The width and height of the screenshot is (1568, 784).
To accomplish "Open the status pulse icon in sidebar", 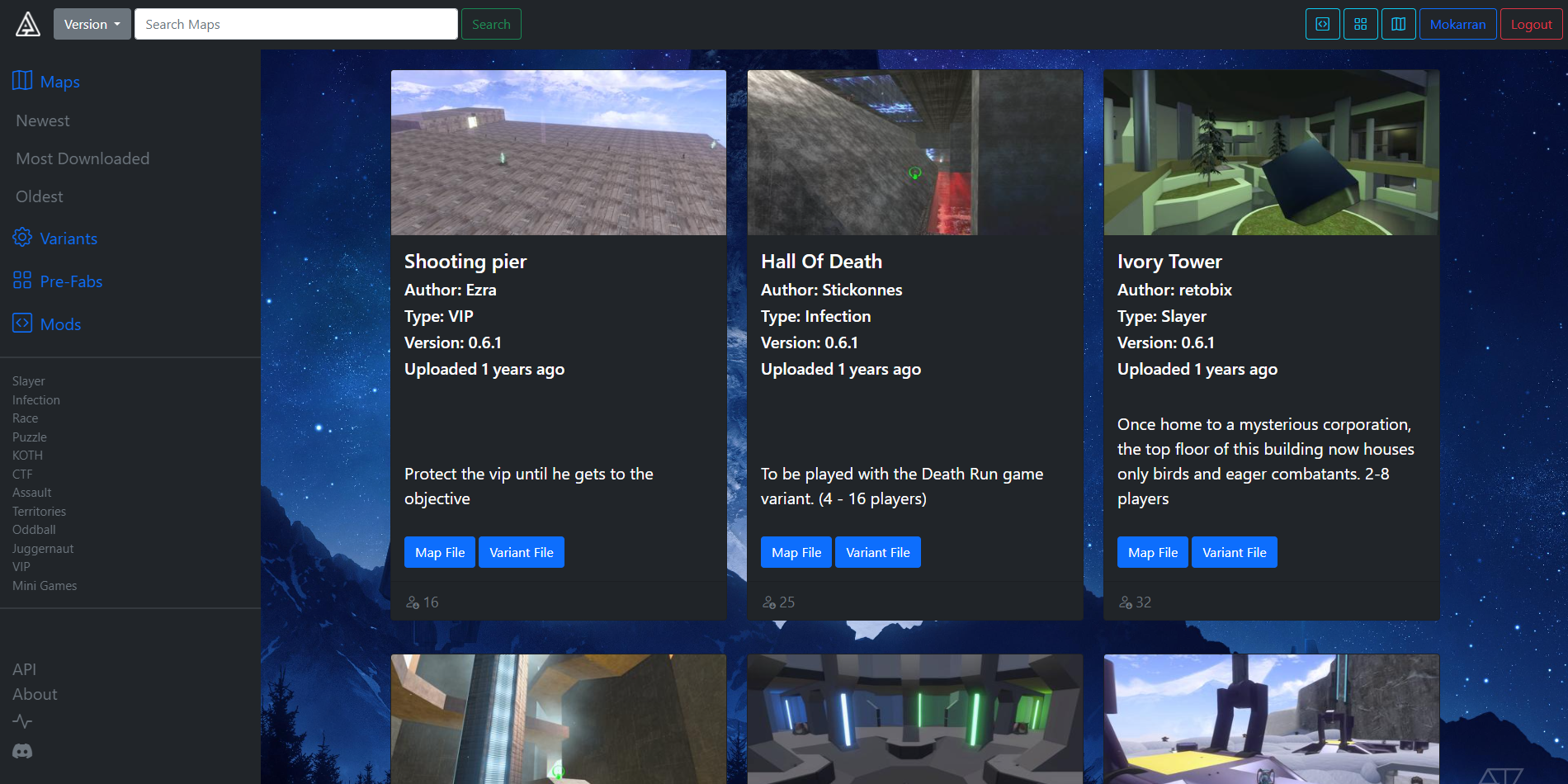I will point(22,722).
